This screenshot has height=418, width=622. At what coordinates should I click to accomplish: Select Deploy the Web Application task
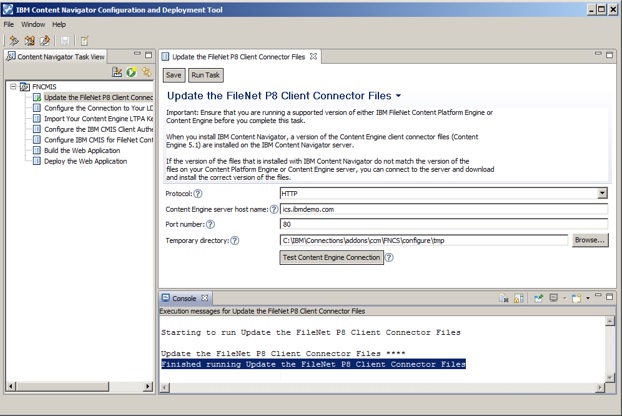pyautogui.click(x=86, y=161)
